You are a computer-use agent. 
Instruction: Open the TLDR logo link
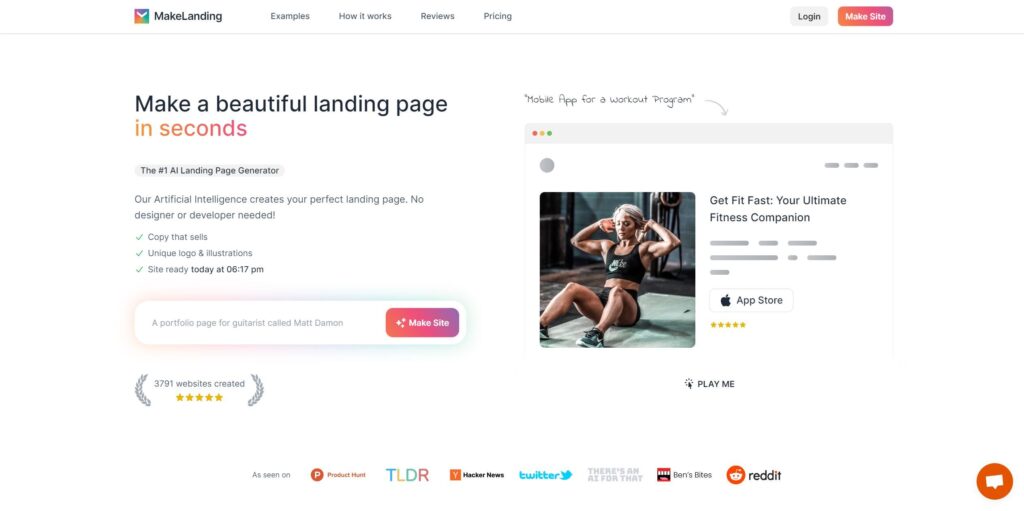click(408, 475)
